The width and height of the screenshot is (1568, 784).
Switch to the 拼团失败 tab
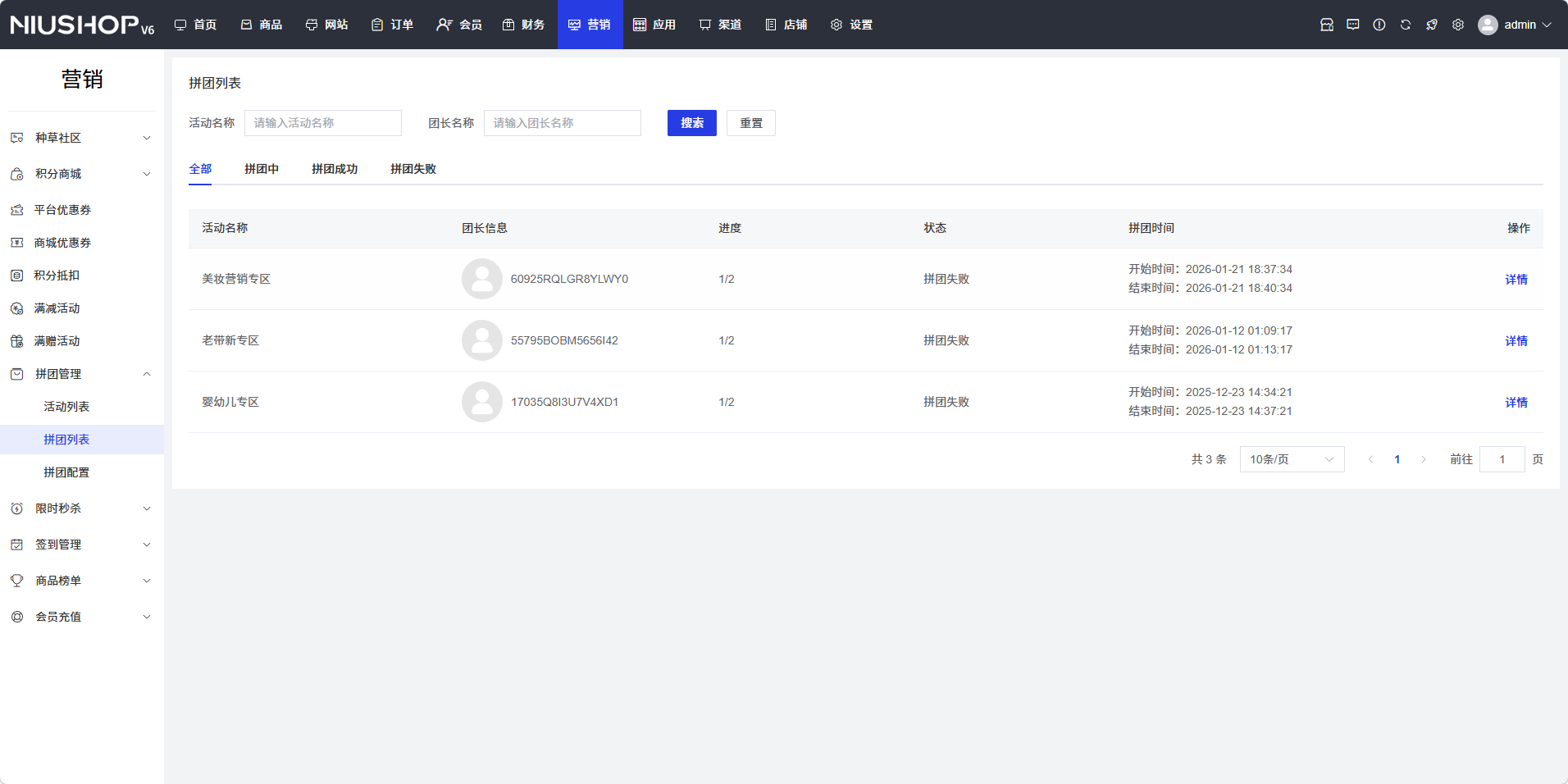[413, 169]
